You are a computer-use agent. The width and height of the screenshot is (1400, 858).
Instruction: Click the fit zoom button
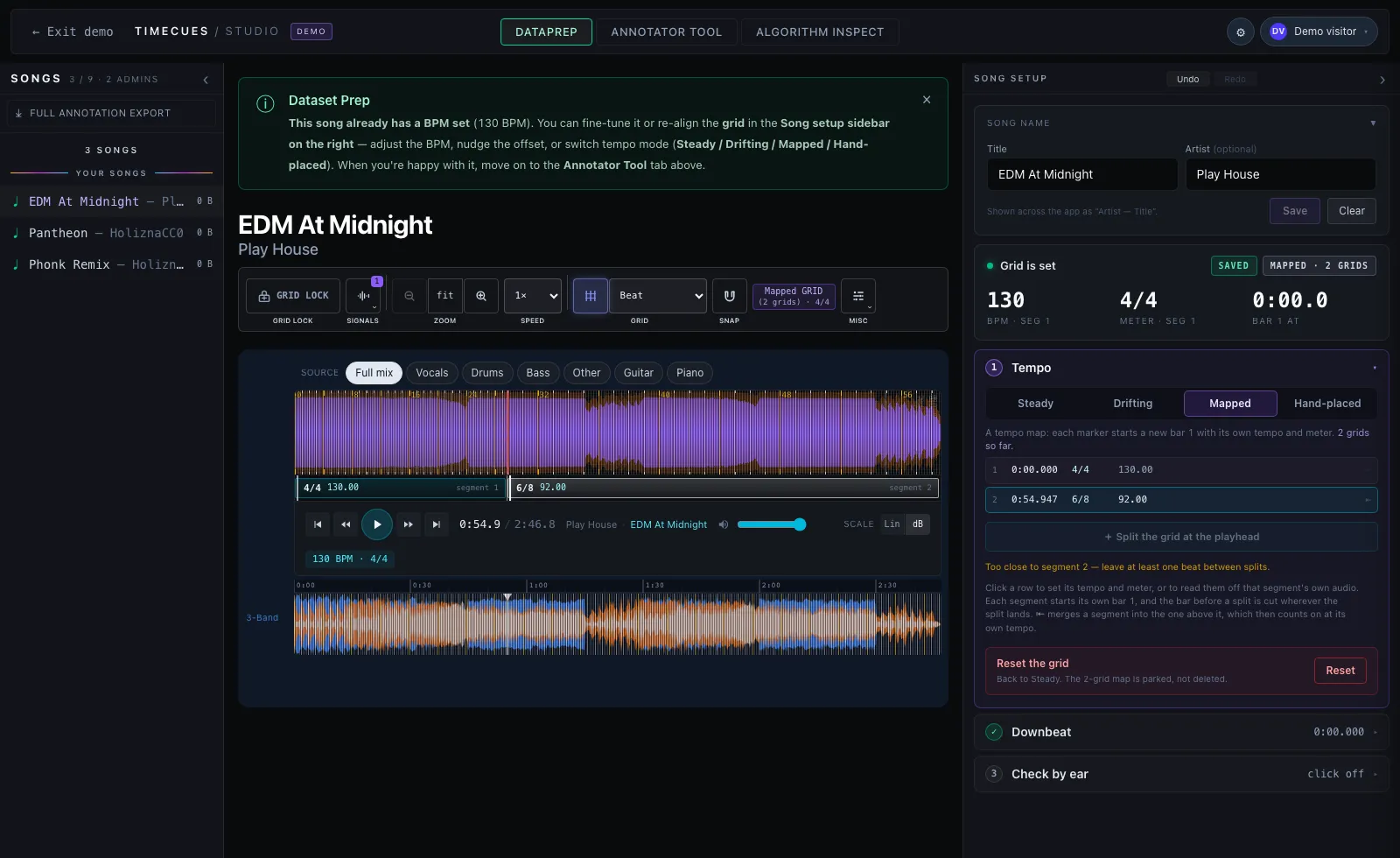[x=445, y=296]
